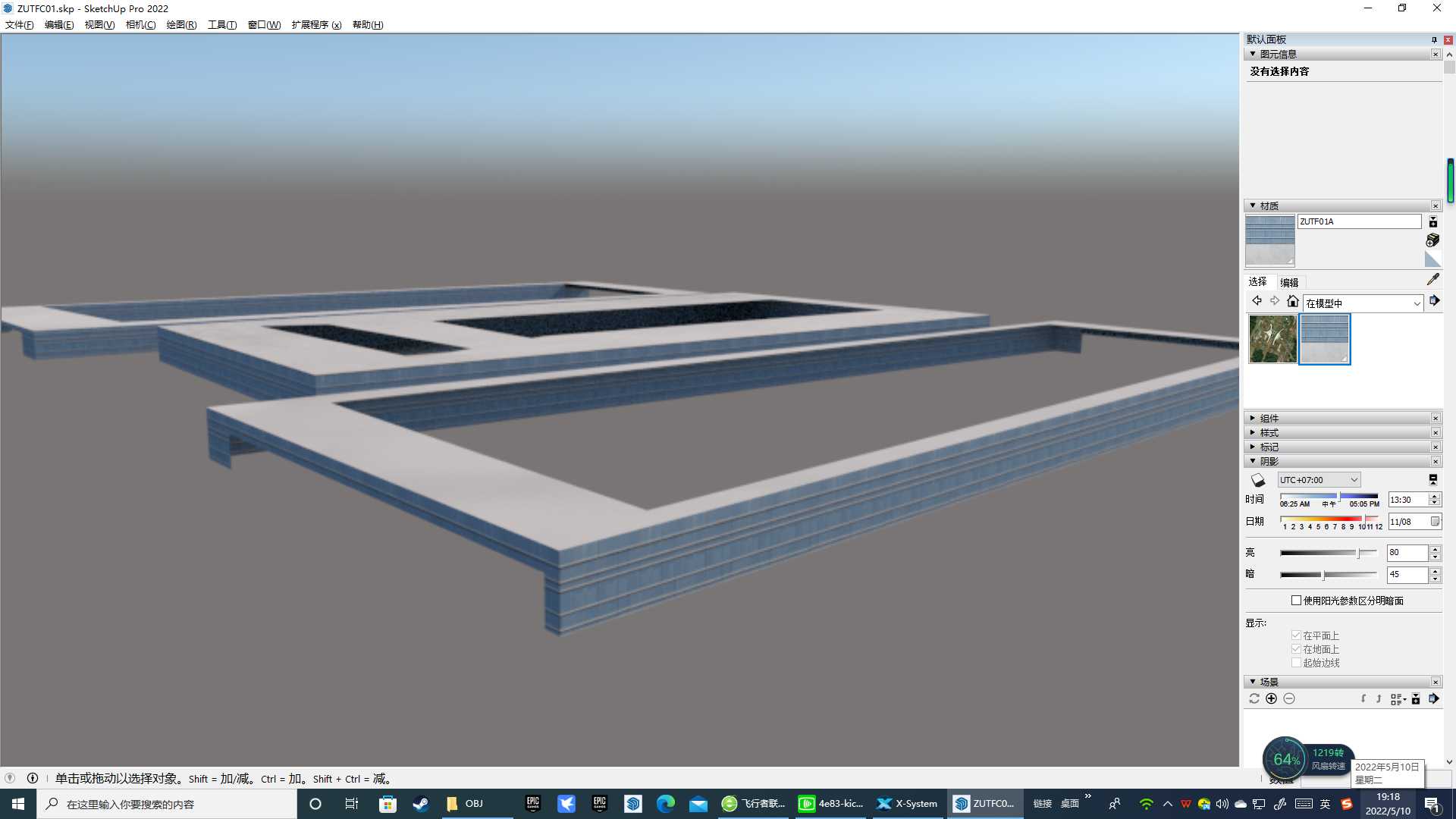Select the aerial photo material thumbnail
Image resolution: width=1456 pixels, height=819 pixels.
(x=1273, y=339)
